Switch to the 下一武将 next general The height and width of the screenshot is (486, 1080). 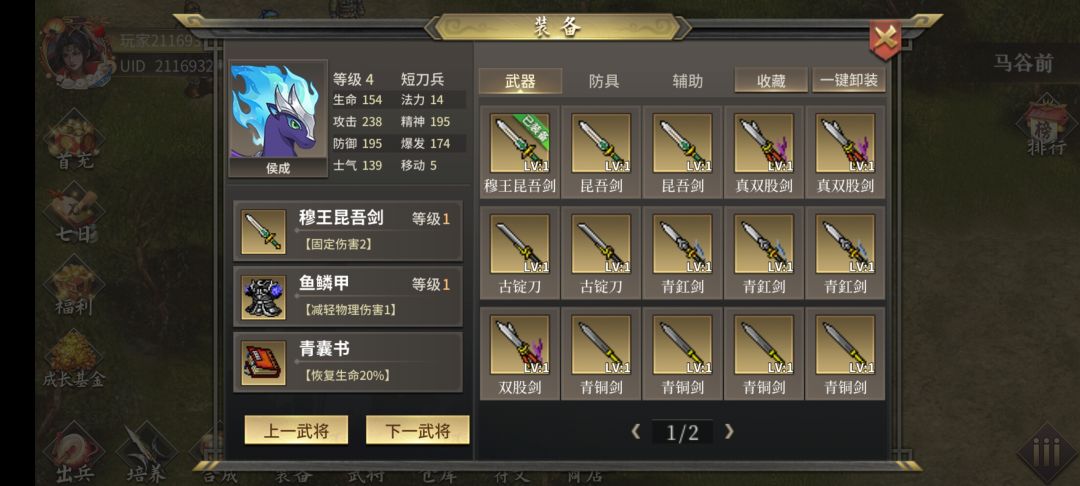pyautogui.click(x=417, y=430)
